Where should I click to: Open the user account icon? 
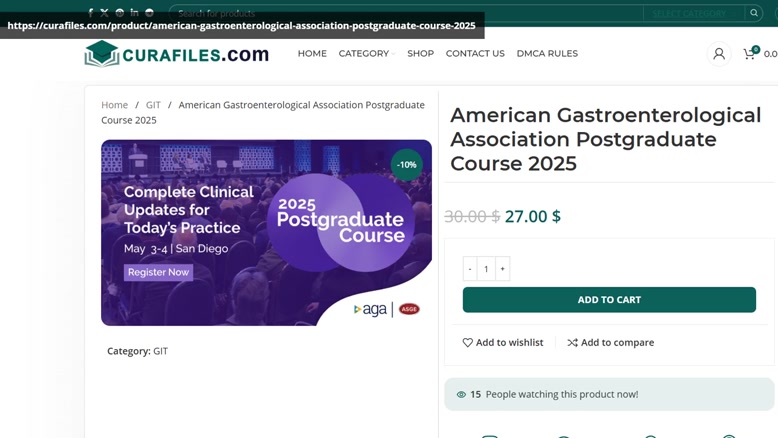coord(718,54)
